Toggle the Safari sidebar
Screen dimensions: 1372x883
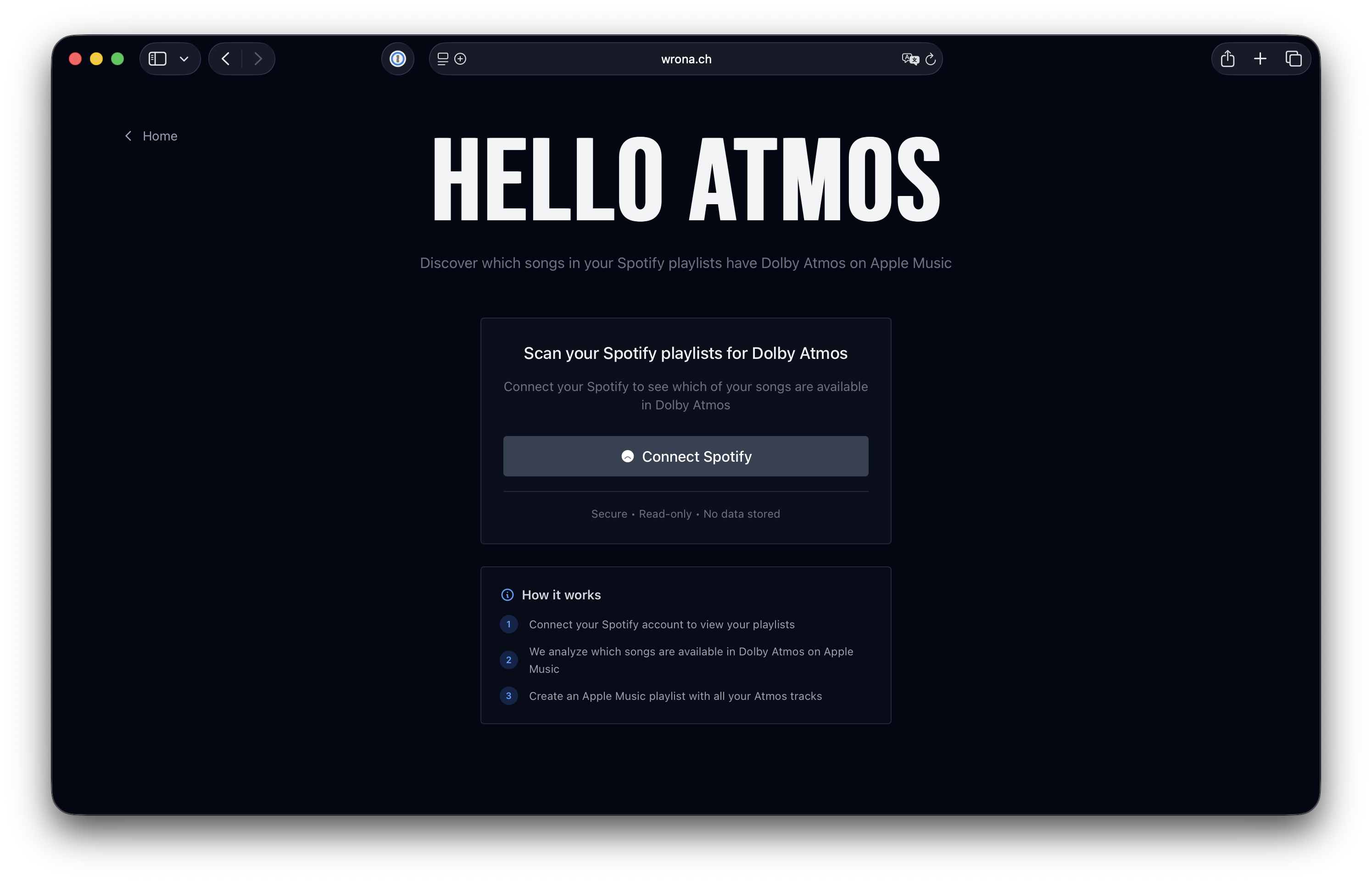[157, 58]
